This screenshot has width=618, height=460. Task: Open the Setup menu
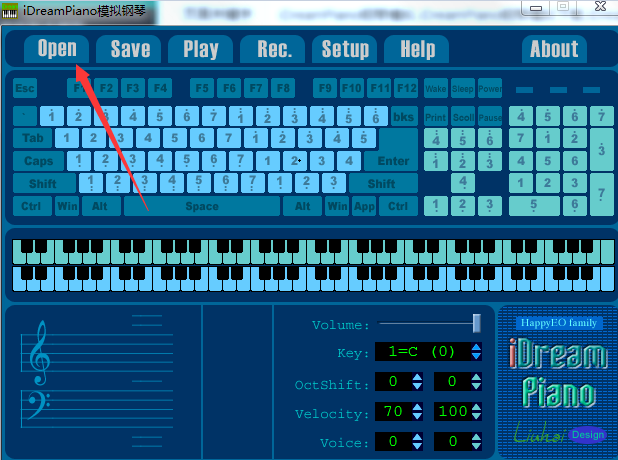[x=344, y=49]
